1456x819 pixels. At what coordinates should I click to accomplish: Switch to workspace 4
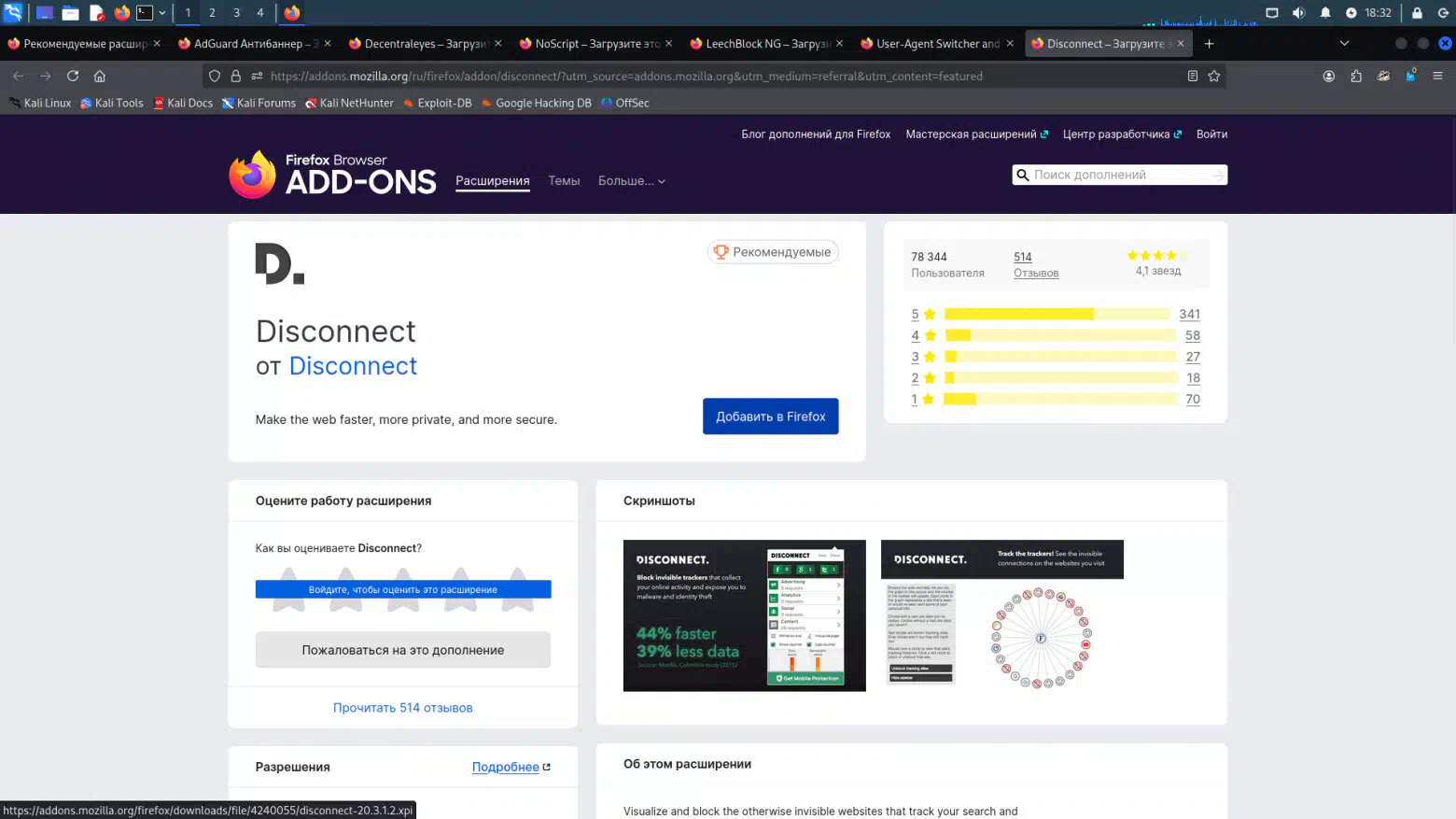tap(260, 13)
